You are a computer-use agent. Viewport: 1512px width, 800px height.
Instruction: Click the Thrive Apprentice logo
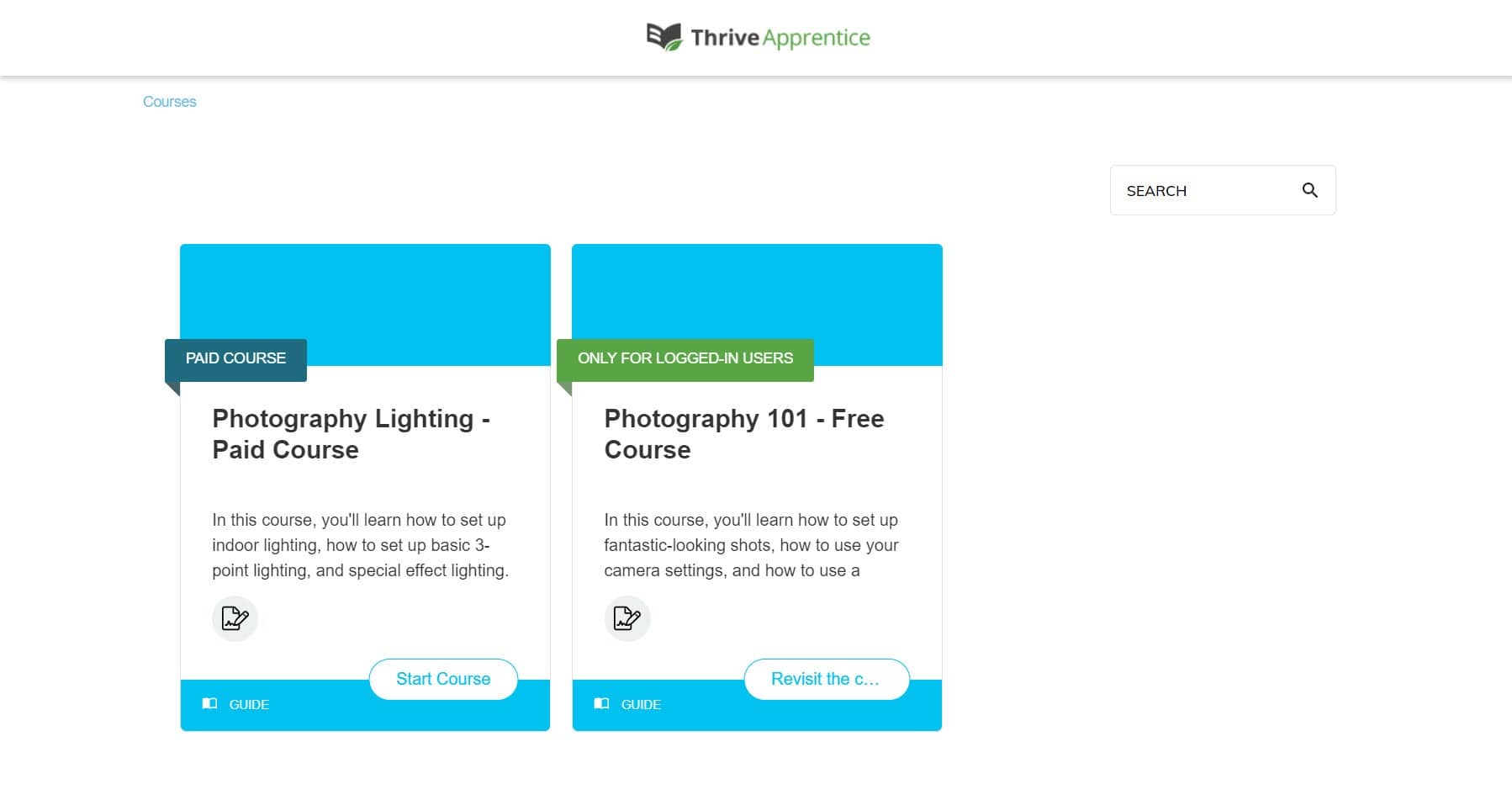tap(756, 37)
